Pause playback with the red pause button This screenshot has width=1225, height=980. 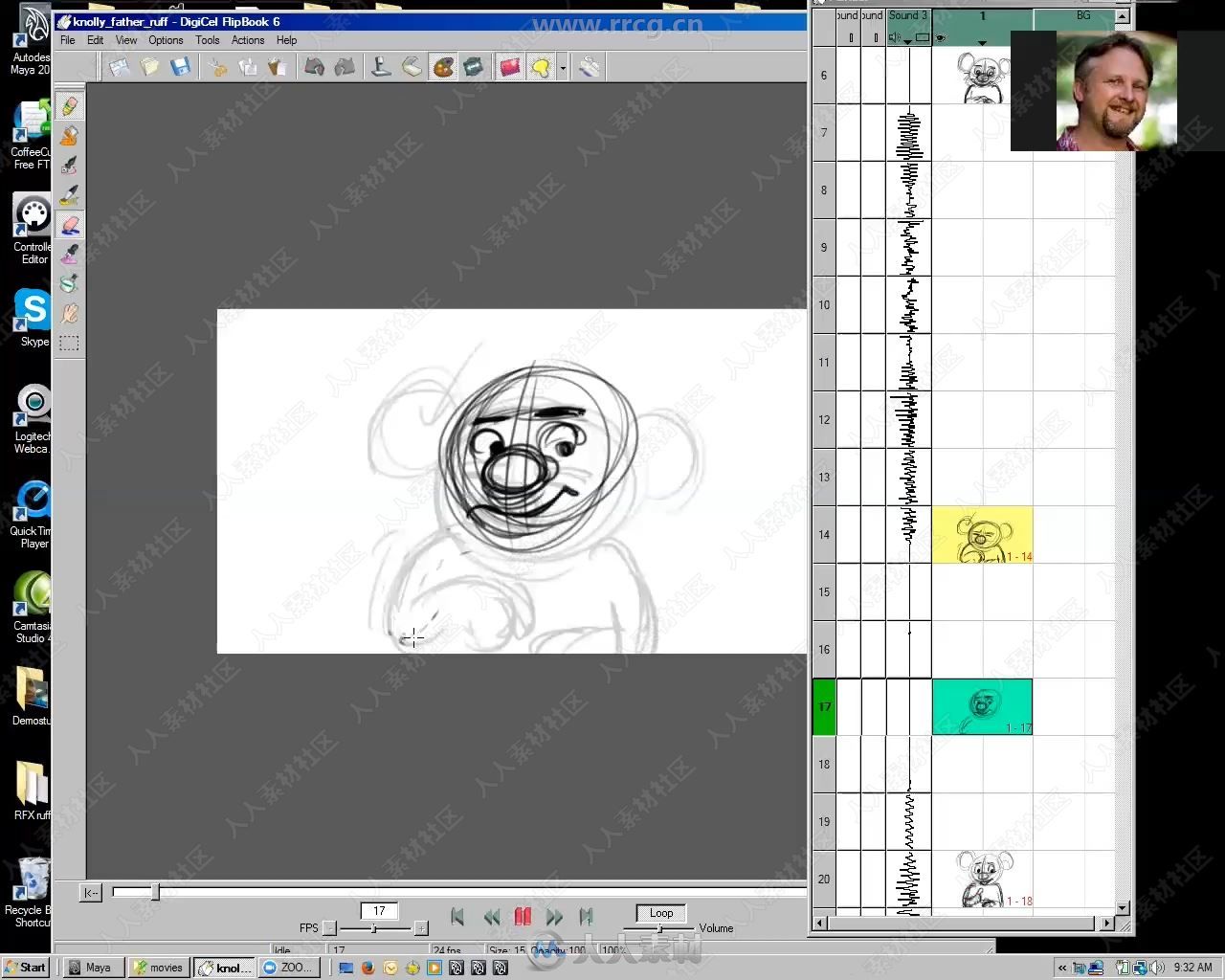point(523,917)
